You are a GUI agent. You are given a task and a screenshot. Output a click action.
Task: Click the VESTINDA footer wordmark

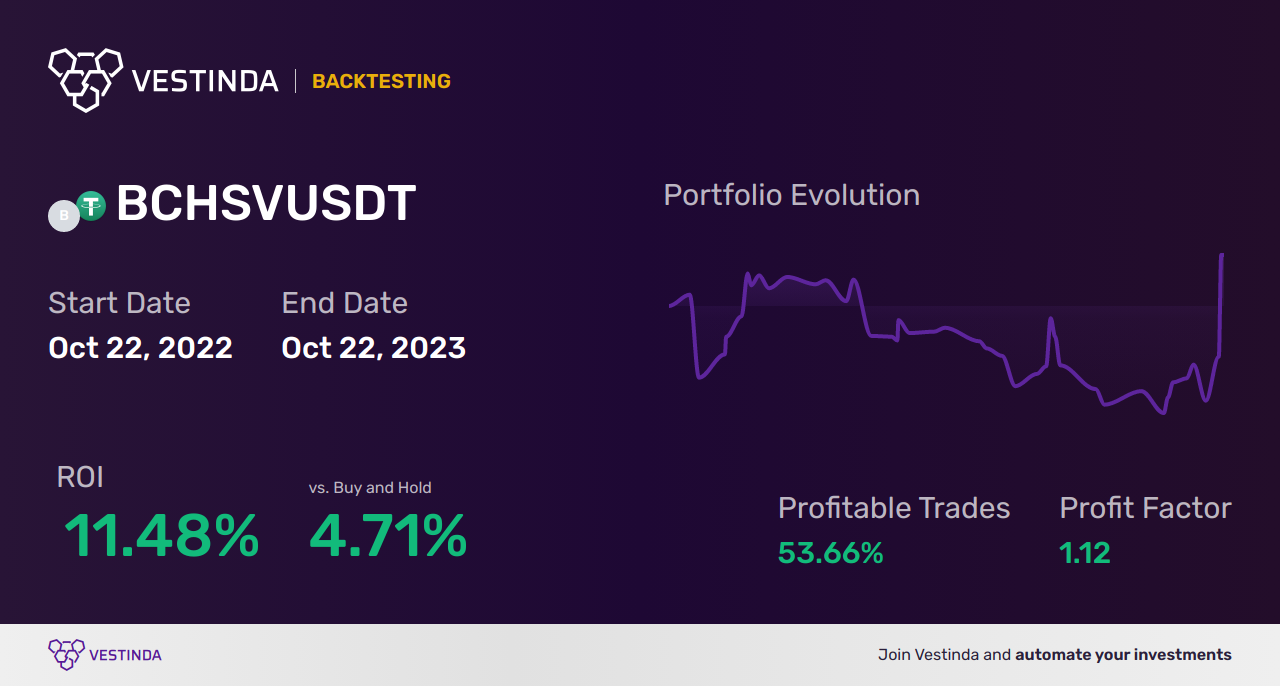click(x=125, y=655)
